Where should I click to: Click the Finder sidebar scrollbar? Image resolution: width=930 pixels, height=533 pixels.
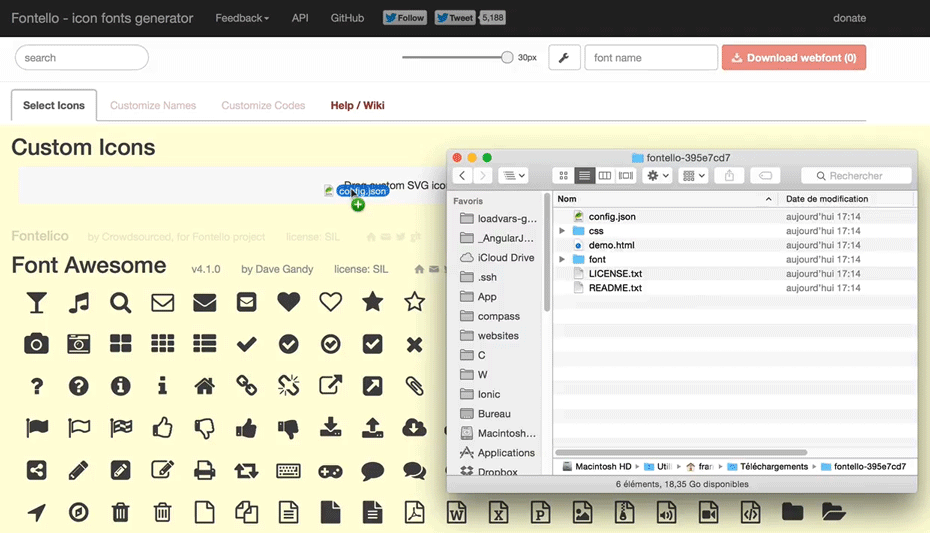pos(547,254)
